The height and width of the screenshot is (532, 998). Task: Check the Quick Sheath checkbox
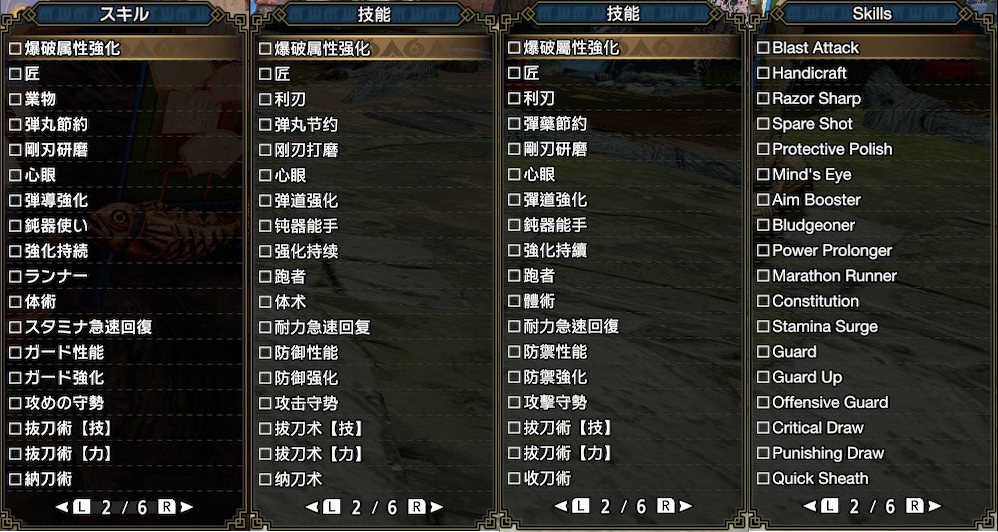(763, 479)
